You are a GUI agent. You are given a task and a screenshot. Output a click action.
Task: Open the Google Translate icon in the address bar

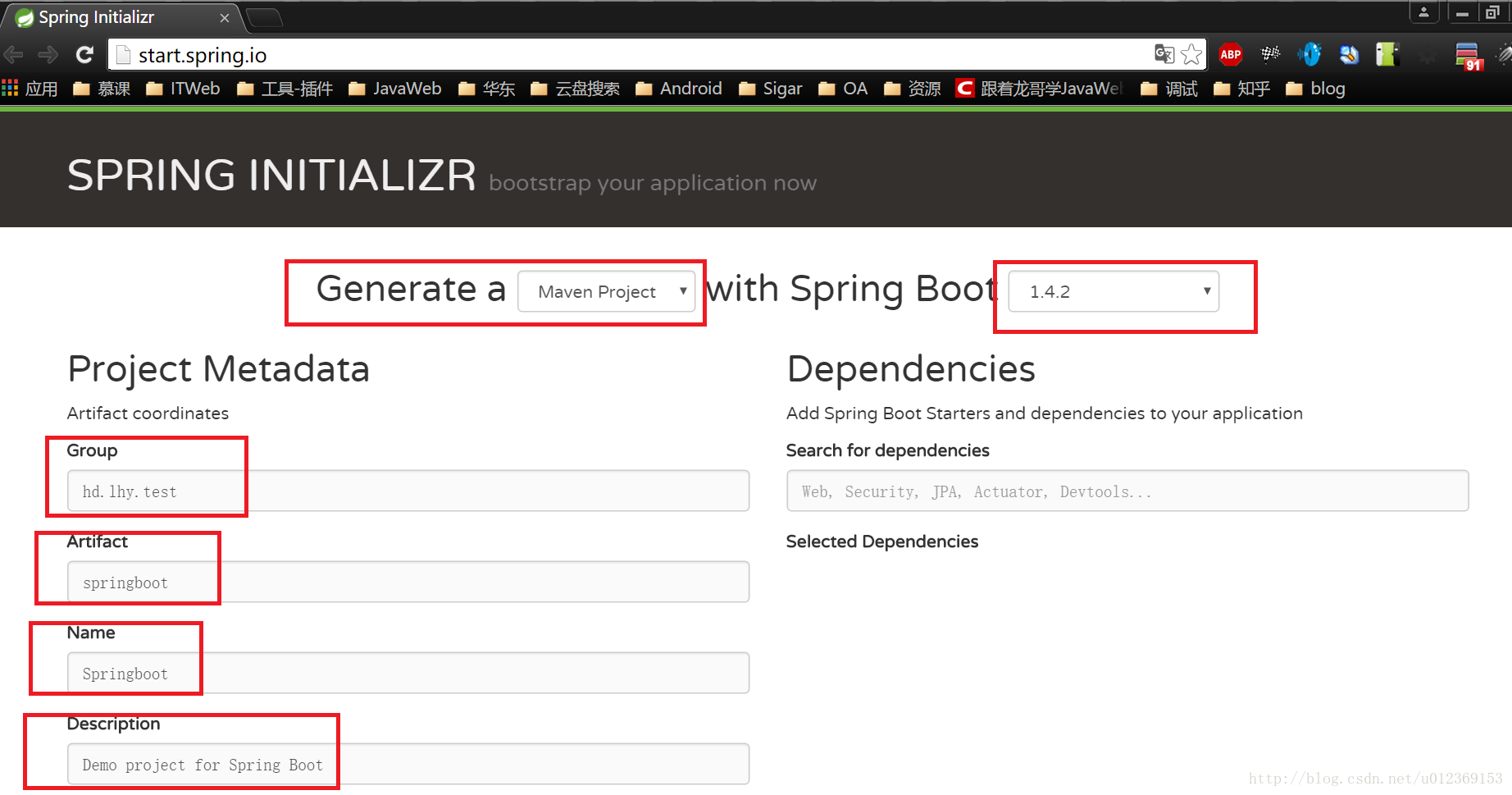pos(1164,54)
